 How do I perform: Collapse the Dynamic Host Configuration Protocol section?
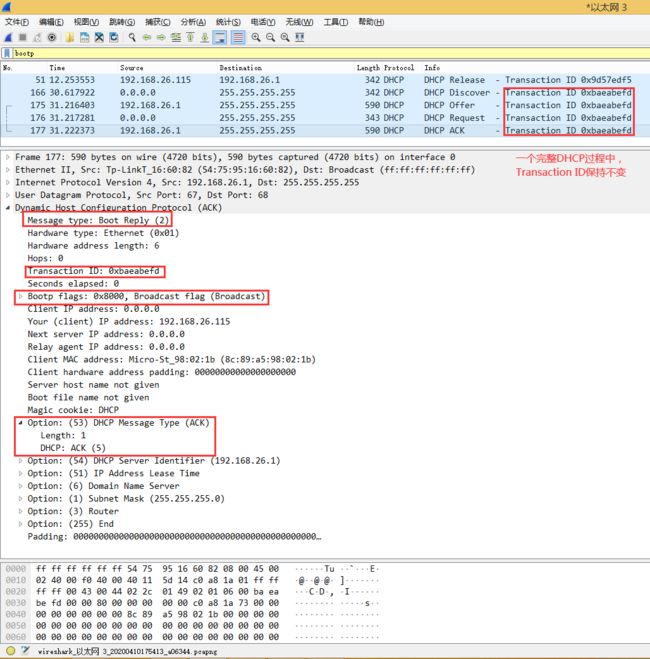click(x=8, y=208)
